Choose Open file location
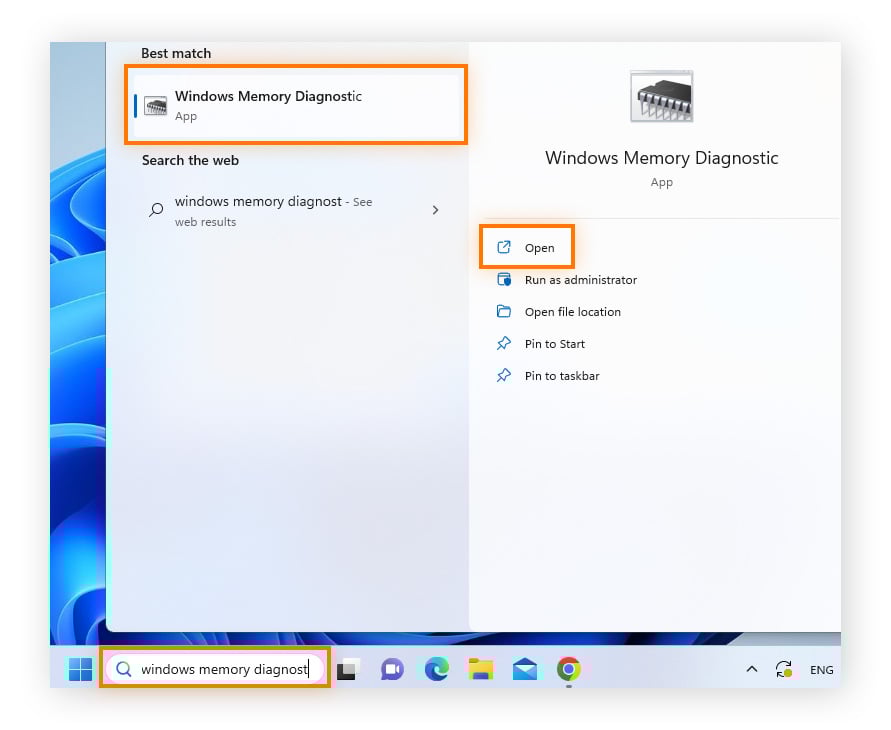Screen dimensions: 891x730 [x=573, y=311]
